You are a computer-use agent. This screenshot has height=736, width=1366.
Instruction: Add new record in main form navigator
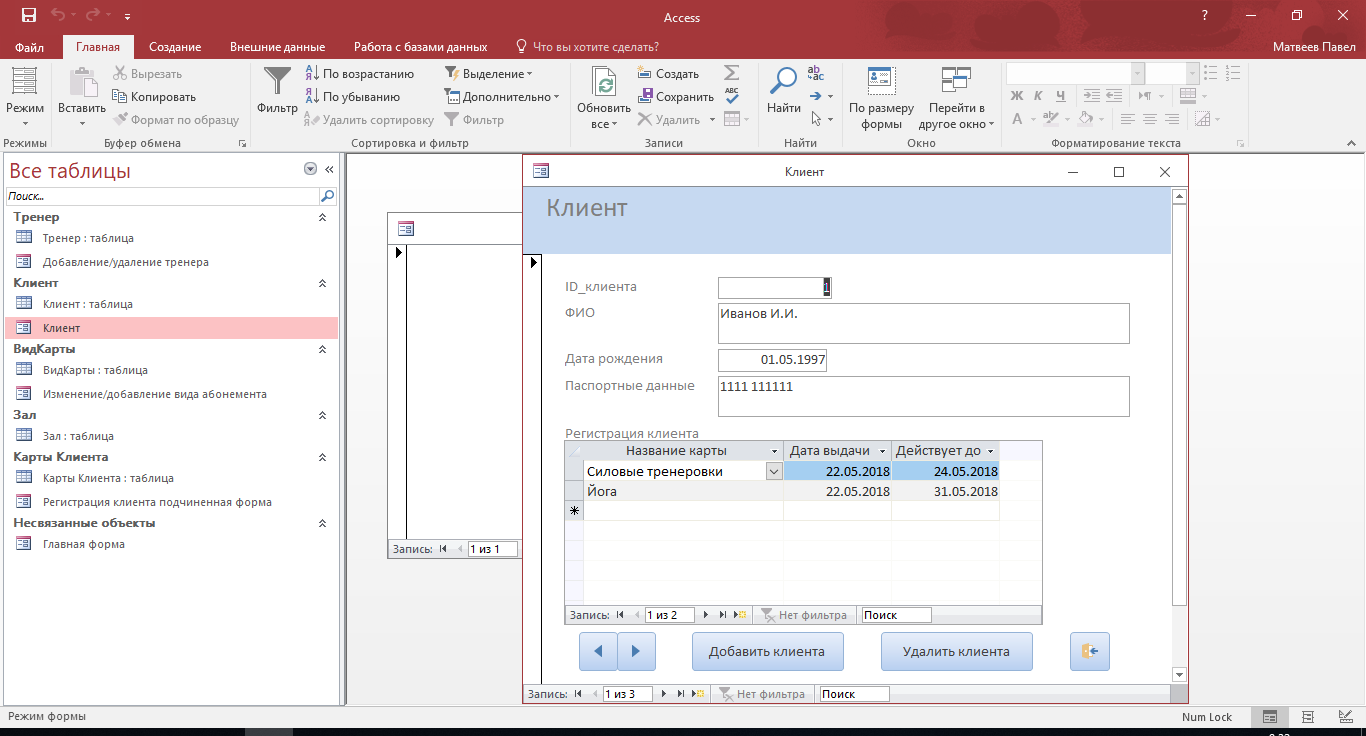(697, 694)
